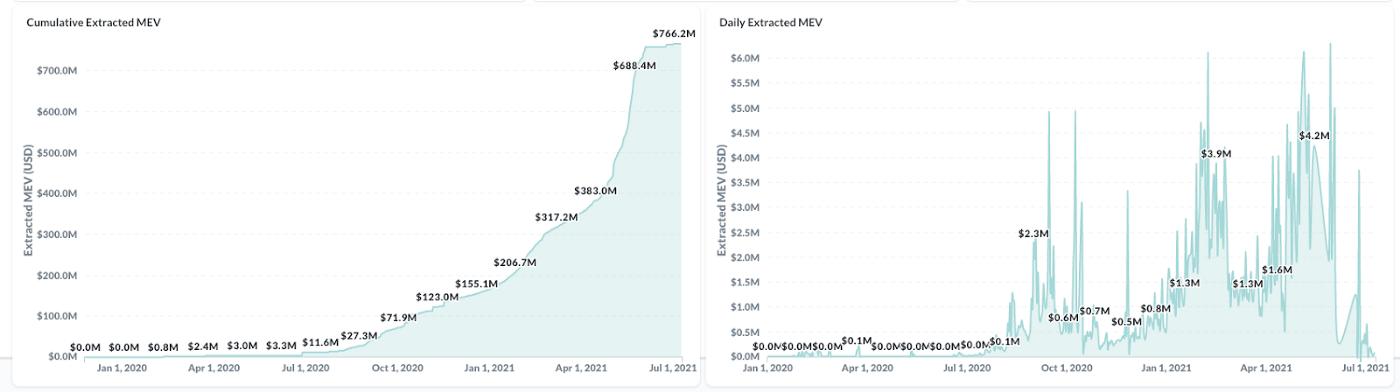Click the $2.3M daily data label
1400x392 pixels.
coord(1033,233)
